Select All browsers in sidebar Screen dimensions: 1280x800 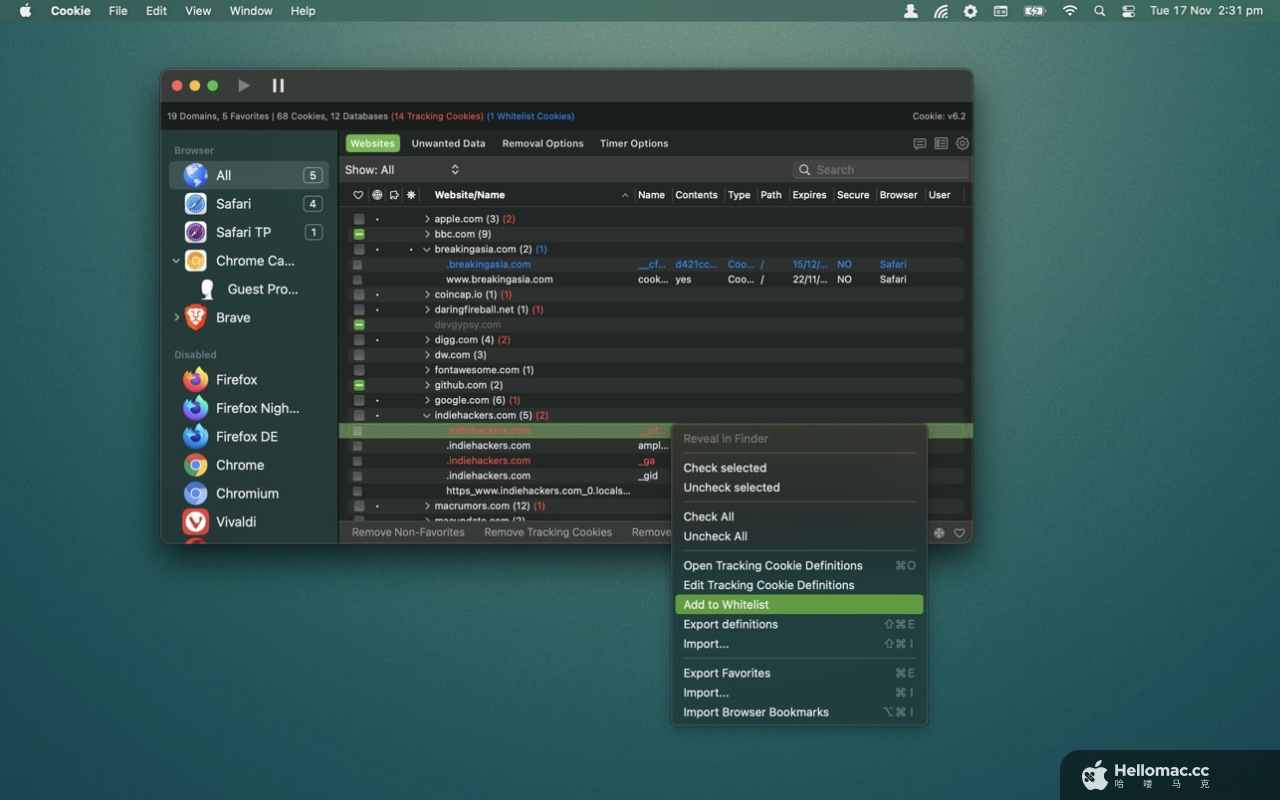coord(249,175)
